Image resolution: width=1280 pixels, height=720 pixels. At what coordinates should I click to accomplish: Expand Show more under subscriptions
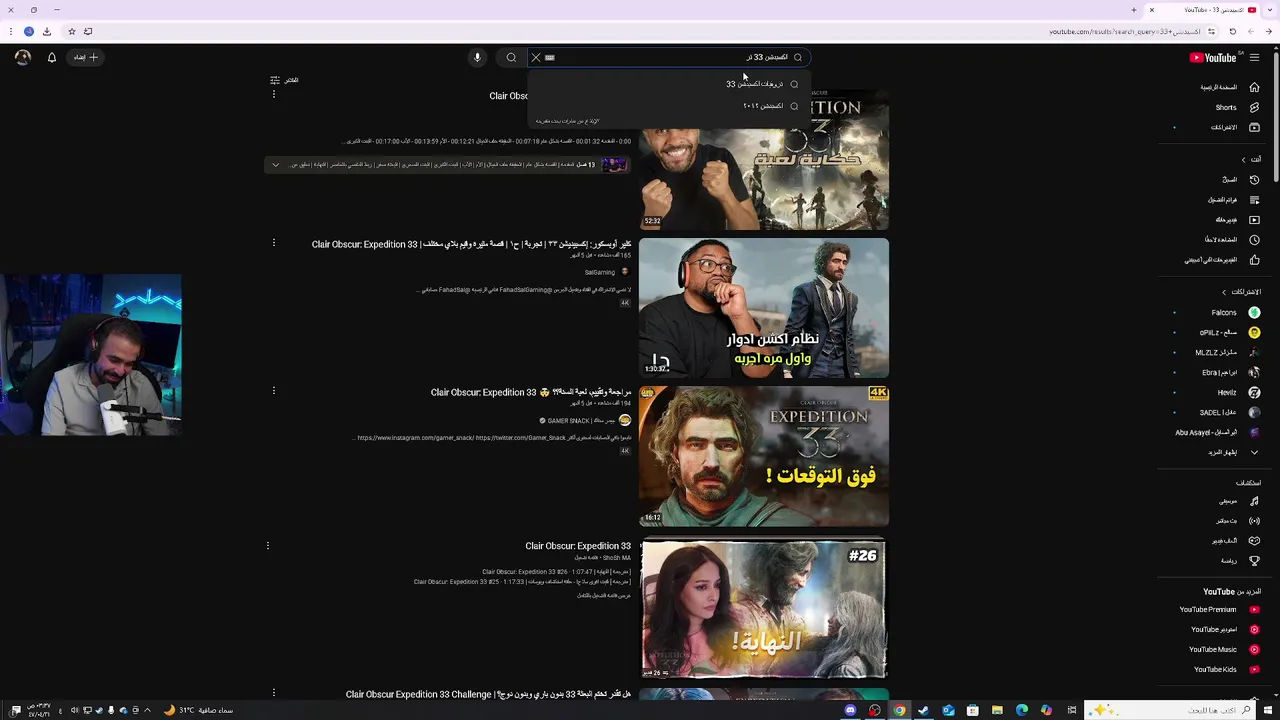click(1230, 452)
